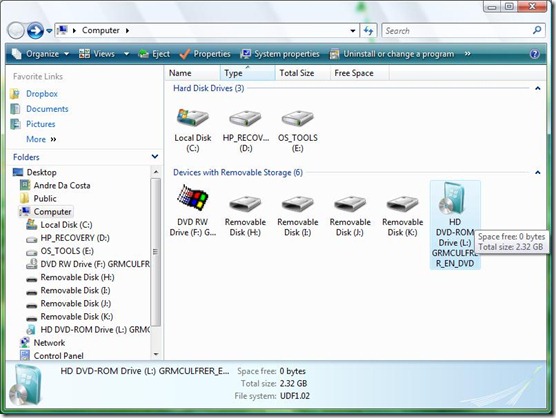Select Removable Disk (H:) in folder tree

tap(77, 277)
